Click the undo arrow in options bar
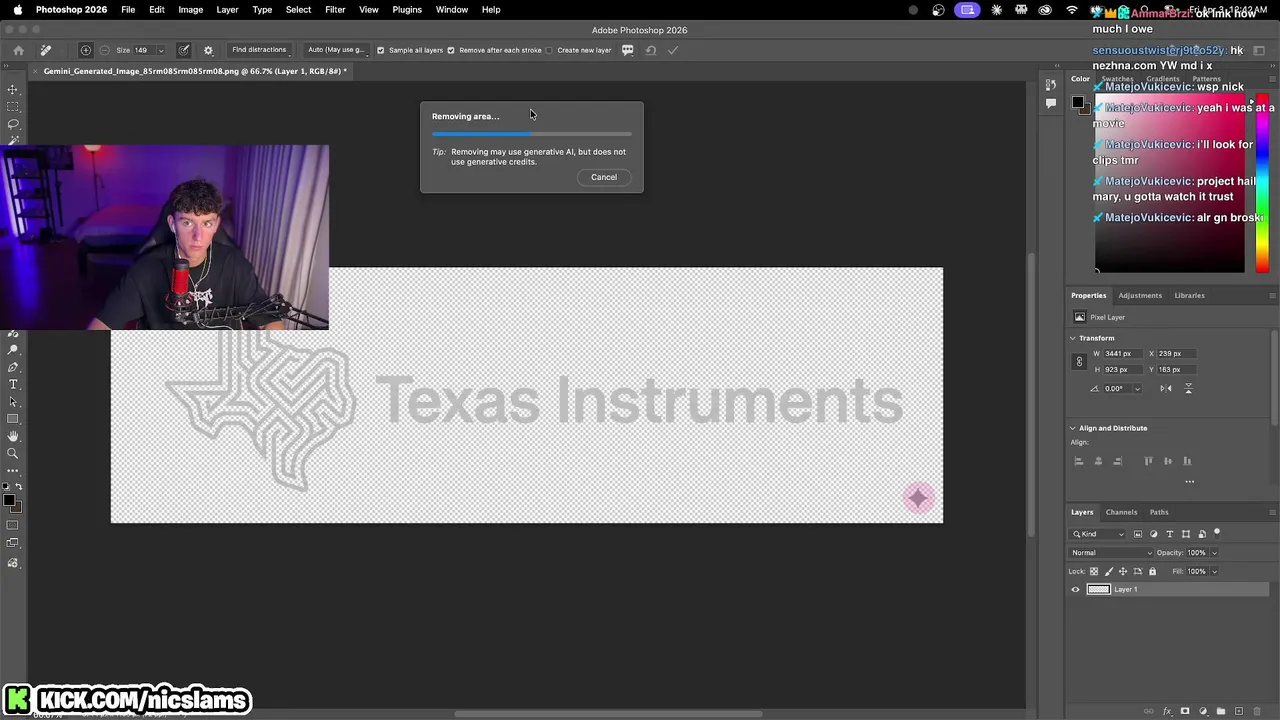1280x720 pixels. coord(651,50)
